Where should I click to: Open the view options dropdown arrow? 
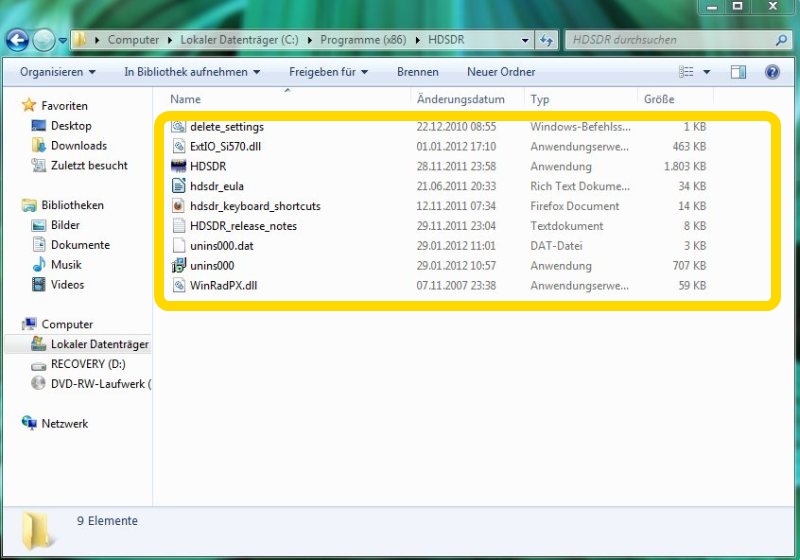[707, 72]
